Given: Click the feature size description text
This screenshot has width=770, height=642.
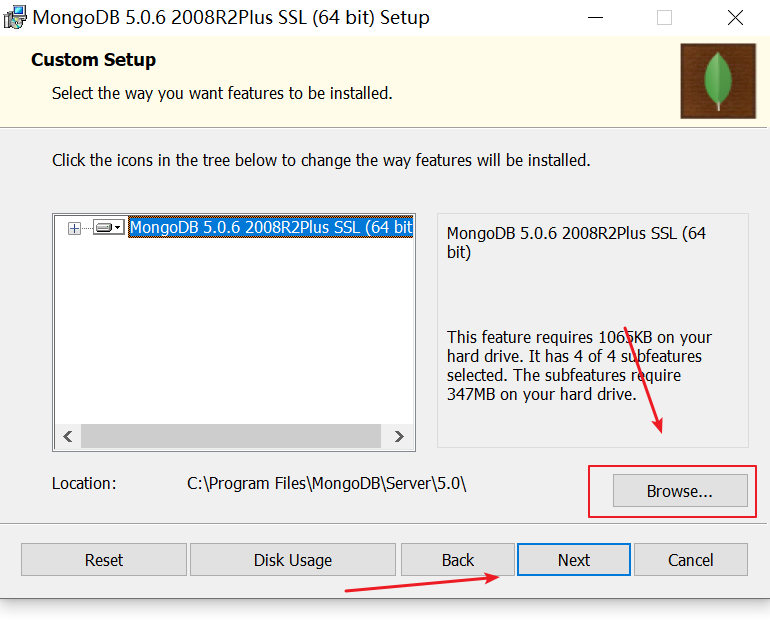Looking at the screenshot, I should pos(579,365).
